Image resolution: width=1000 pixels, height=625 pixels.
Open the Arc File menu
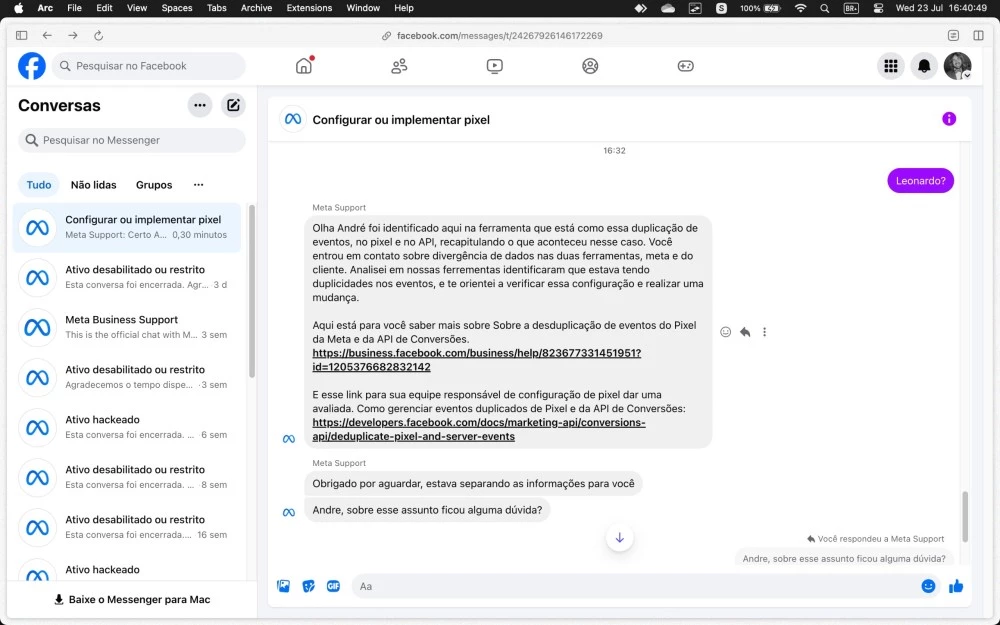pyautogui.click(x=74, y=8)
